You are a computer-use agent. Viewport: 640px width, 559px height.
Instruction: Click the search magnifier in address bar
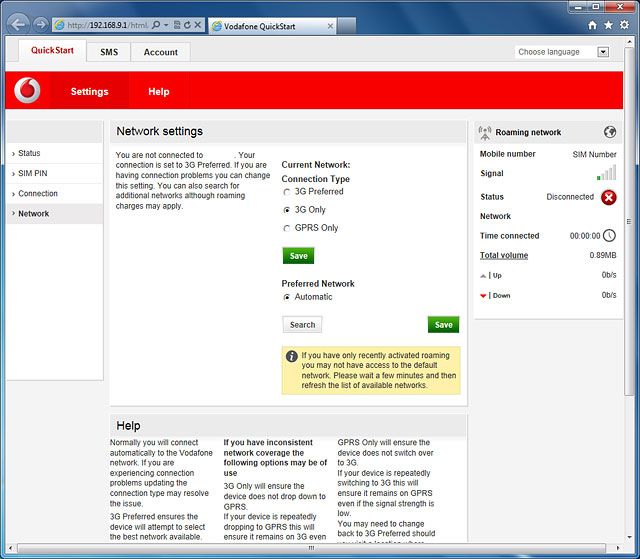pyautogui.click(x=156, y=25)
